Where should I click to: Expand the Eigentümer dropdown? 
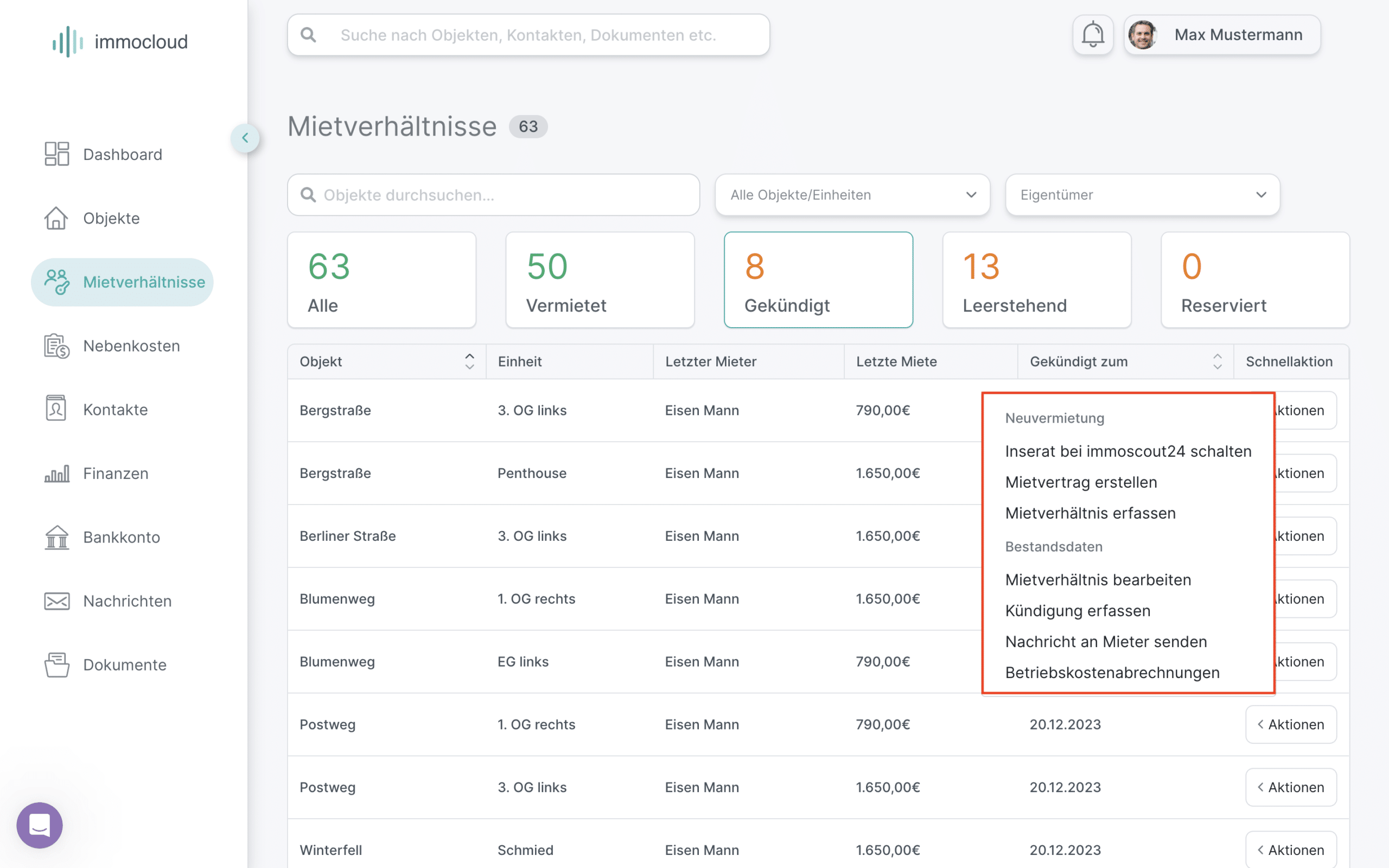pyautogui.click(x=1142, y=195)
